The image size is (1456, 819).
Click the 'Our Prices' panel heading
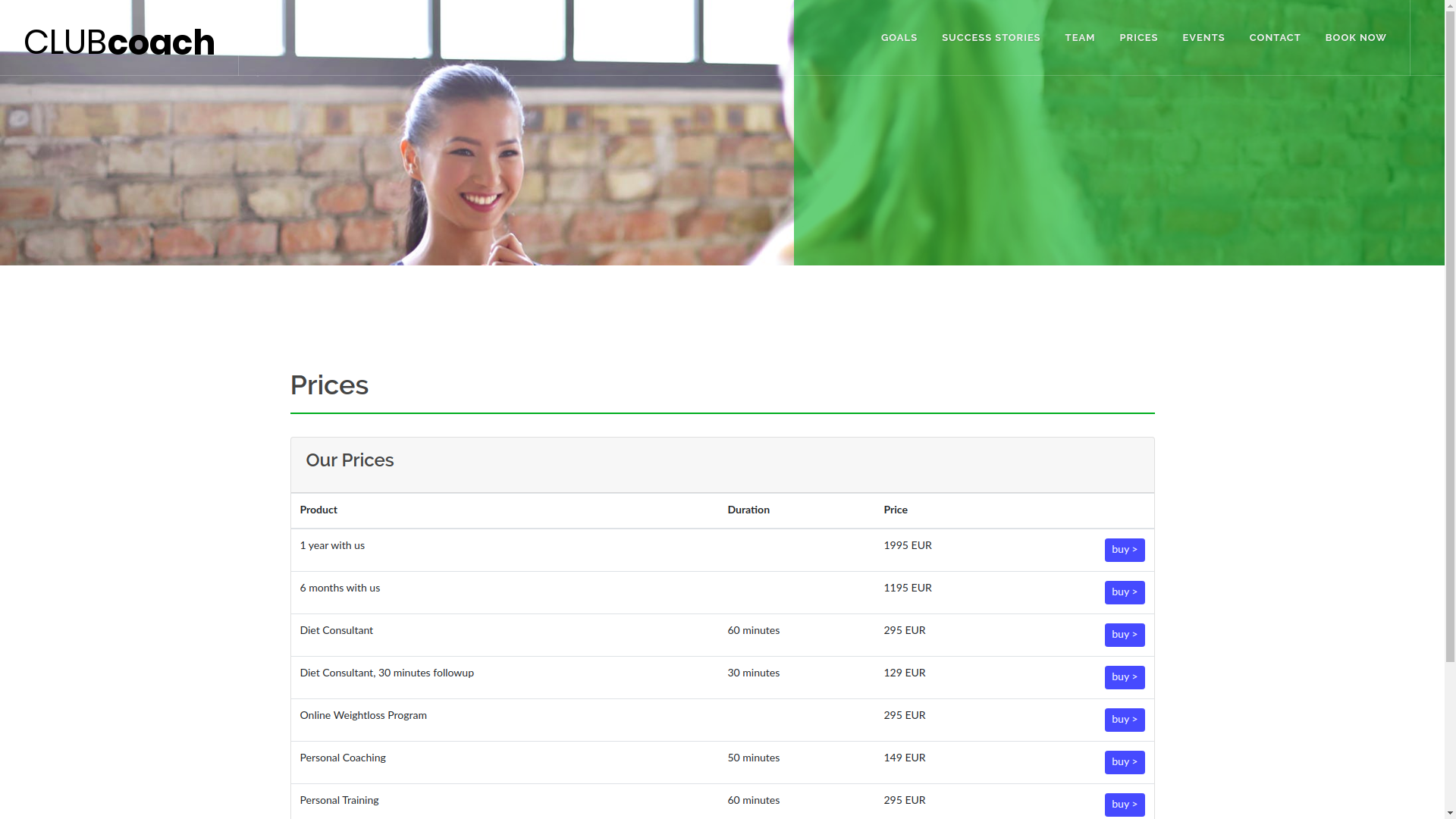(x=349, y=460)
